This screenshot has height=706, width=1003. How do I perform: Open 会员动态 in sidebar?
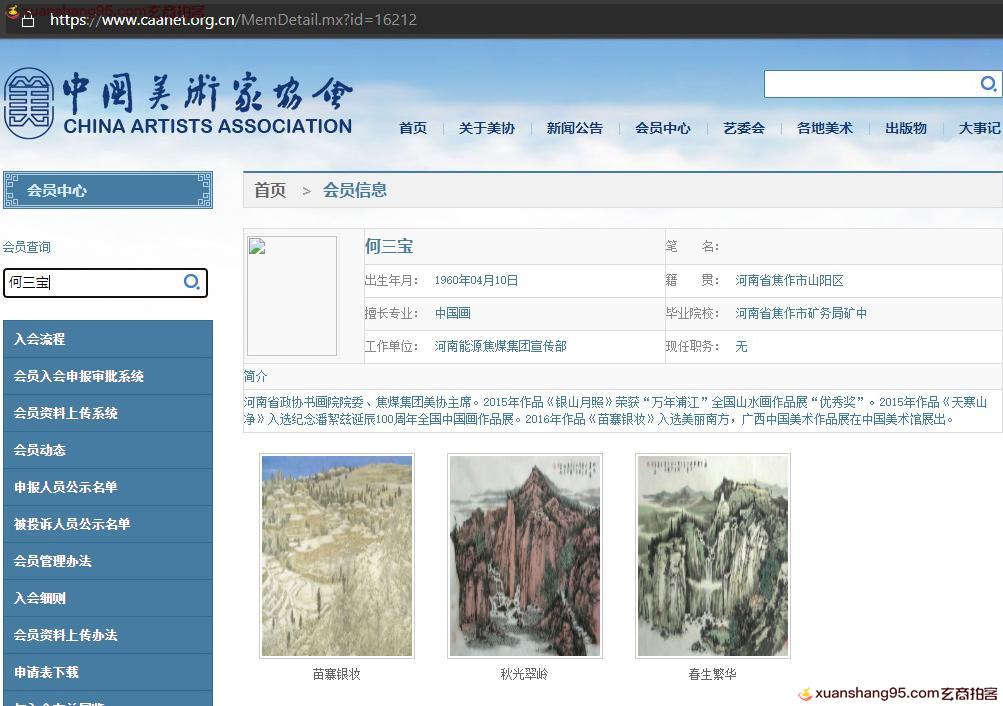click(107, 450)
